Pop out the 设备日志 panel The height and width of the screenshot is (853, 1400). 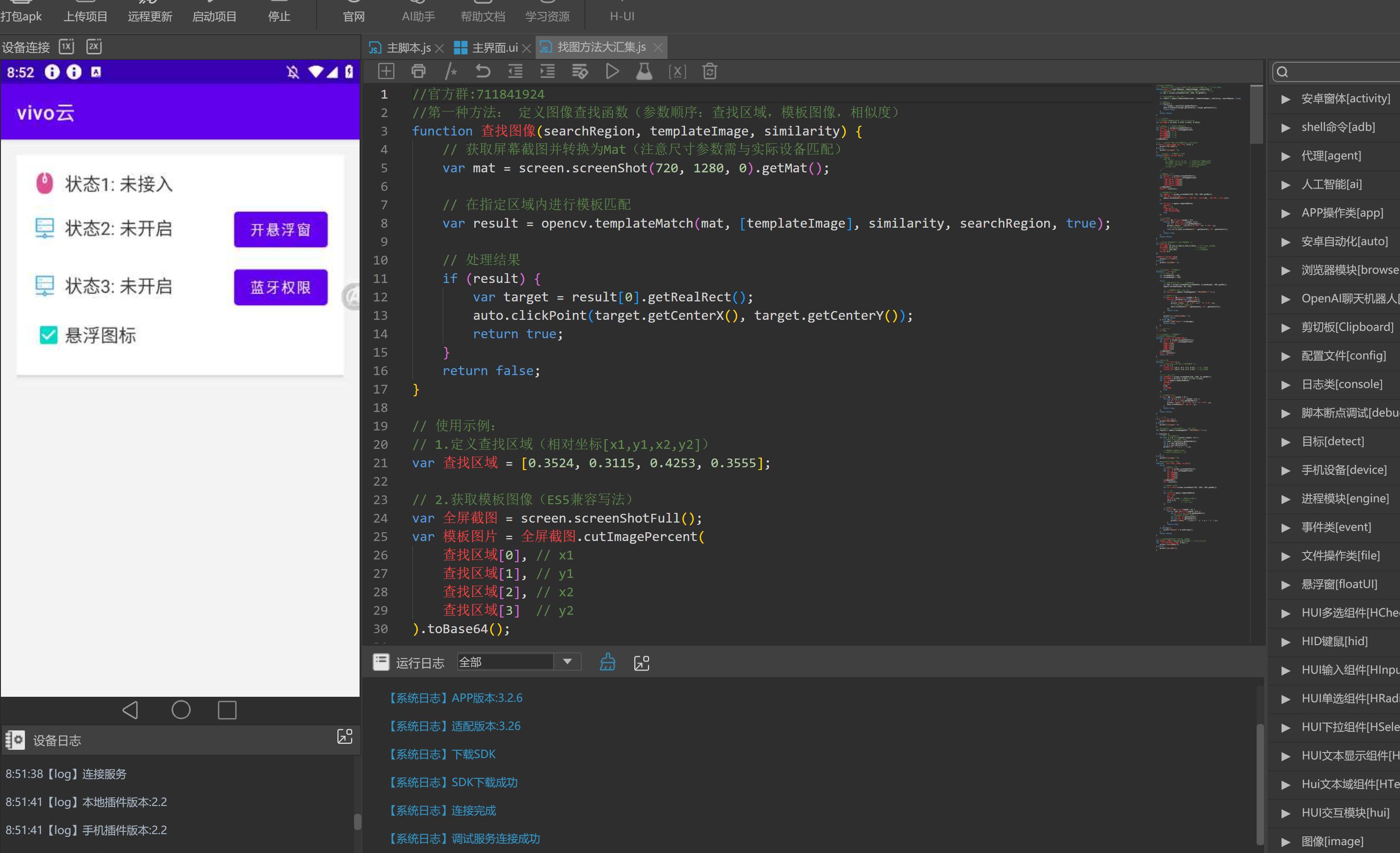click(x=345, y=736)
